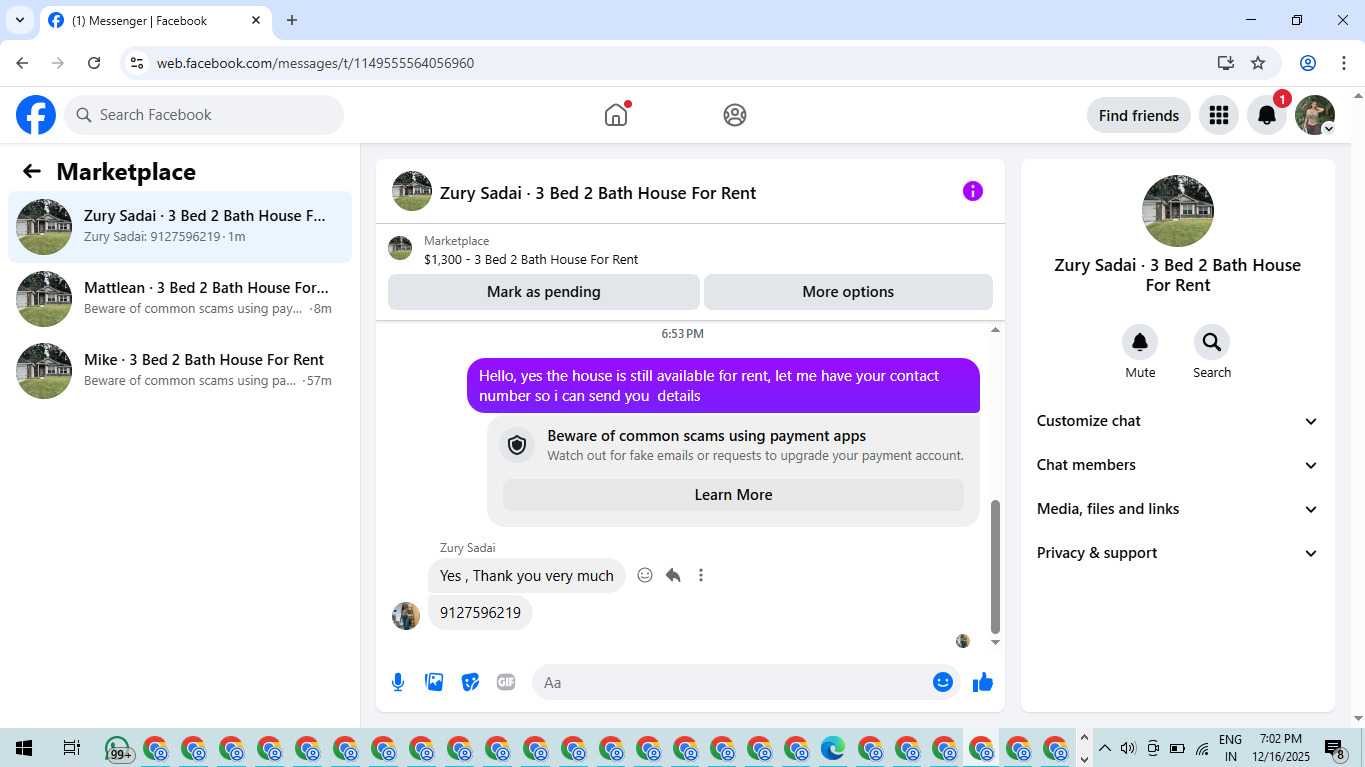This screenshot has width=1365, height=767.
Task: Show hidden system tray icons
Action: tap(1105, 748)
